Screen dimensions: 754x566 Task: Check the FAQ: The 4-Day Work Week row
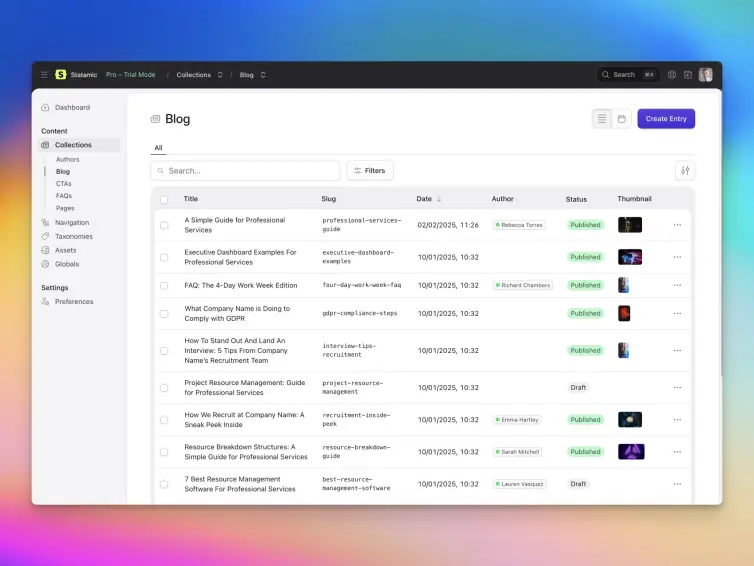(x=164, y=286)
